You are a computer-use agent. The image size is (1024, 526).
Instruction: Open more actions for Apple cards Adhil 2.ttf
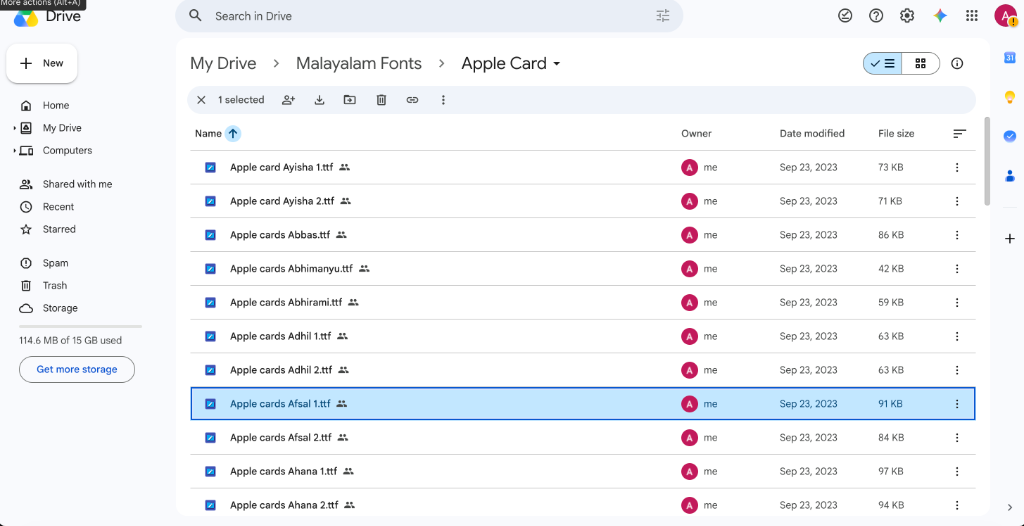pyautogui.click(x=957, y=370)
